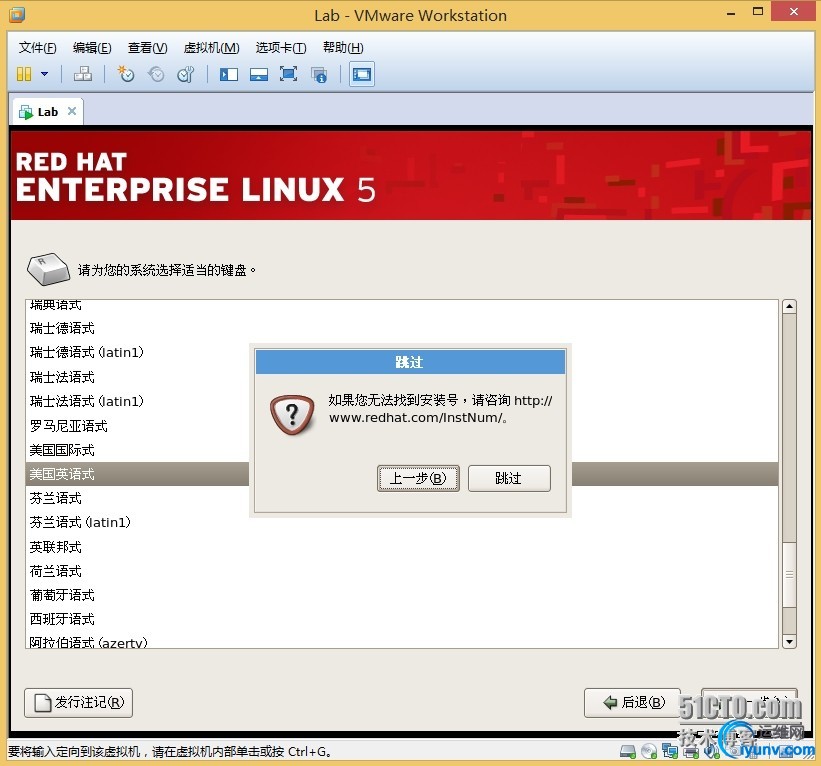The width and height of the screenshot is (821, 766).
Task: Toggle the thumbnail bar view icon
Action: click(x=259, y=74)
